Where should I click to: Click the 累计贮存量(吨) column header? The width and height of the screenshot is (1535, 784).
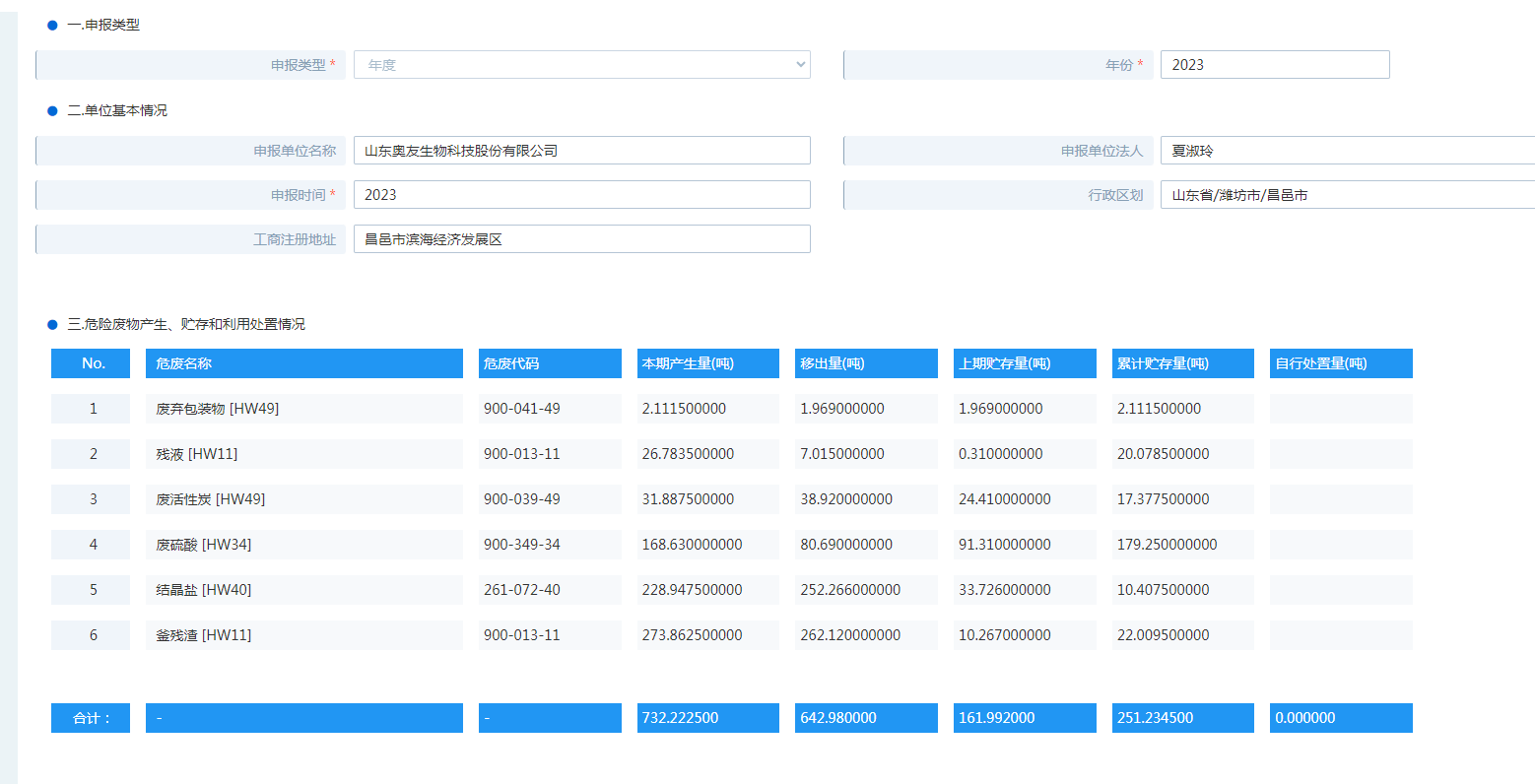[1183, 363]
